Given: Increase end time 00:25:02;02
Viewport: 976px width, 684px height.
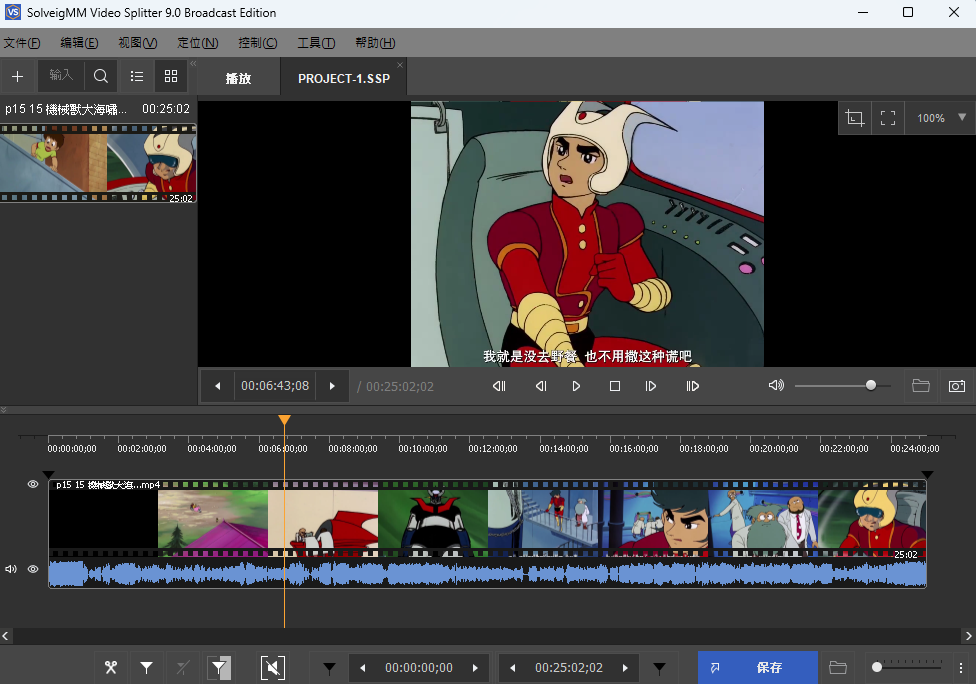Looking at the screenshot, I should pyautogui.click(x=626, y=668).
